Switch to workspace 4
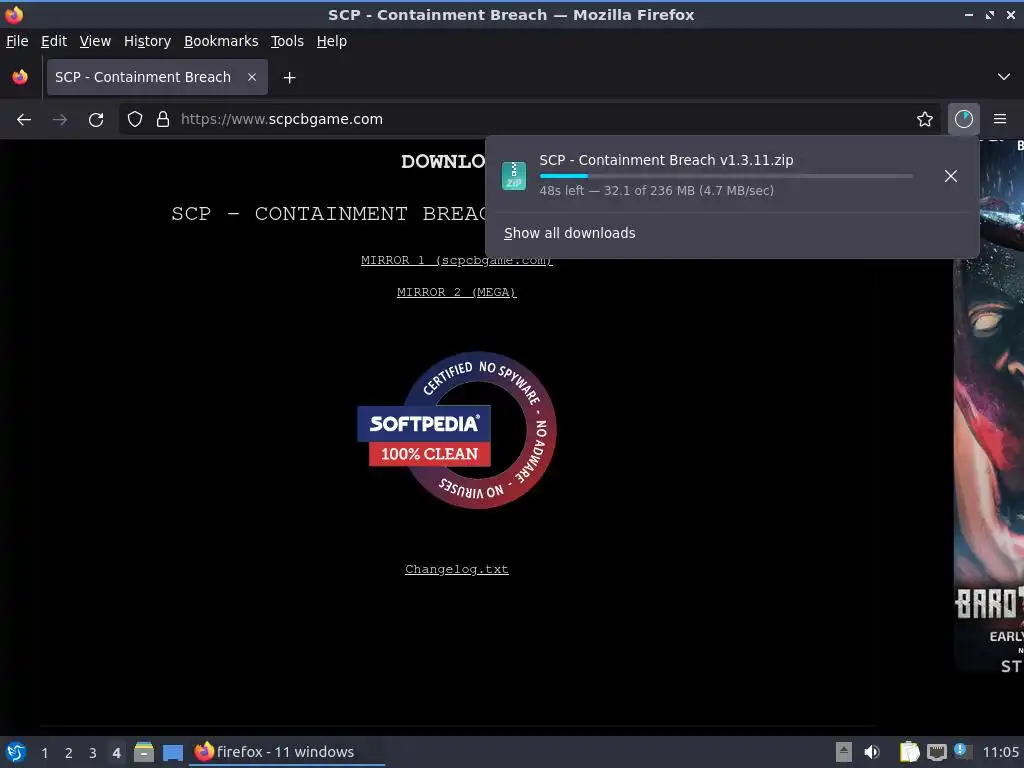Viewport: 1024px width, 768px height. 116,753
